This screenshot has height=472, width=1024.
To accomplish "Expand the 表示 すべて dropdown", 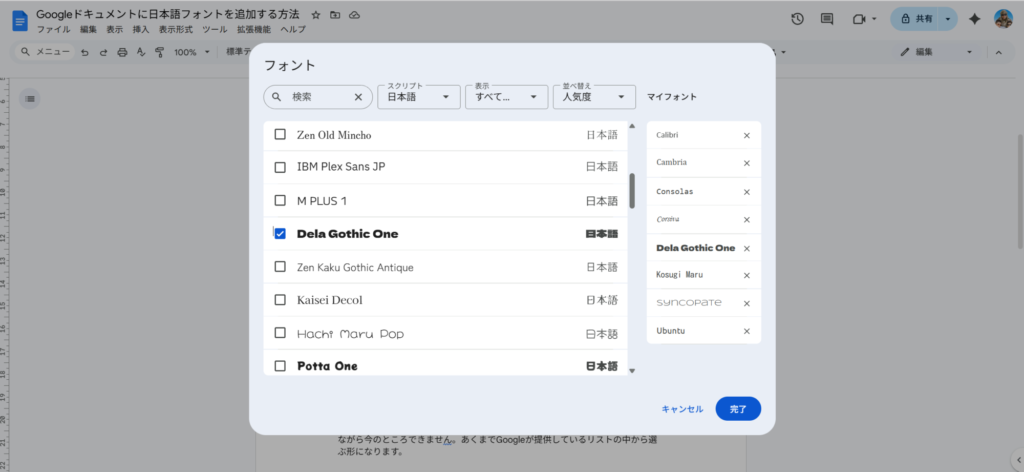I will click(506, 97).
